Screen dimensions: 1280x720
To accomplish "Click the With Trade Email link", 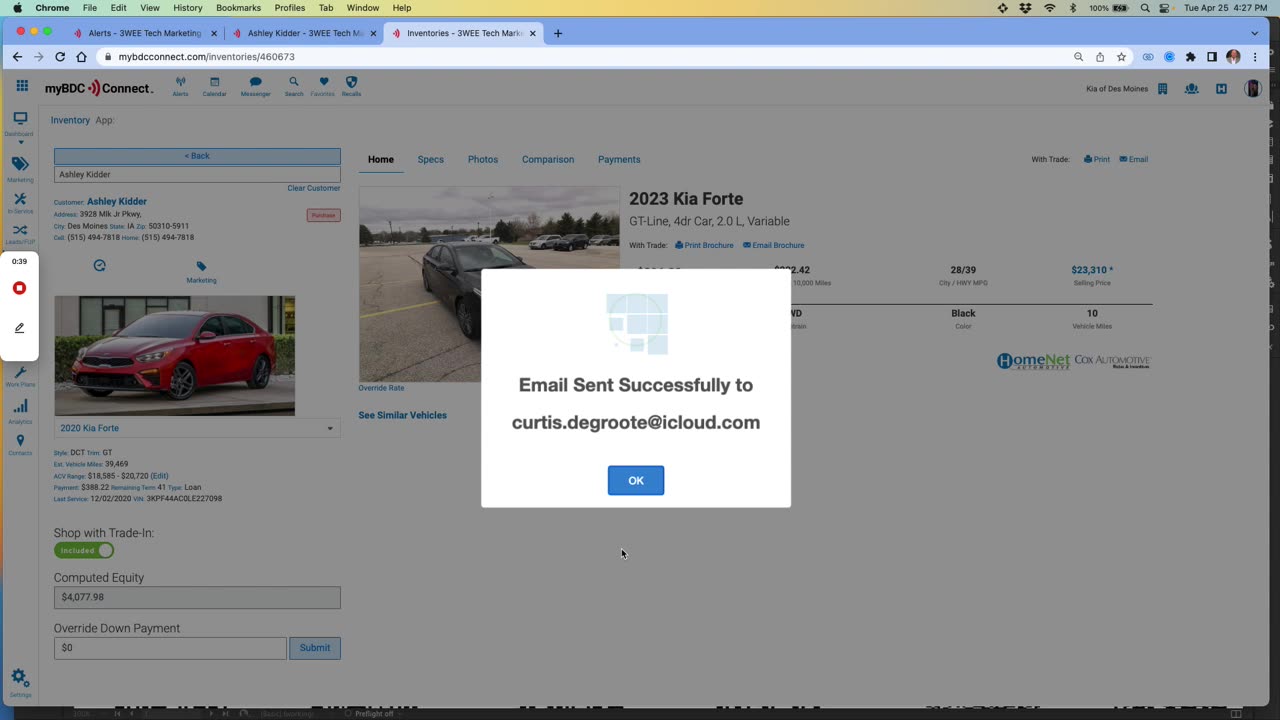I will pos(1134,159).
